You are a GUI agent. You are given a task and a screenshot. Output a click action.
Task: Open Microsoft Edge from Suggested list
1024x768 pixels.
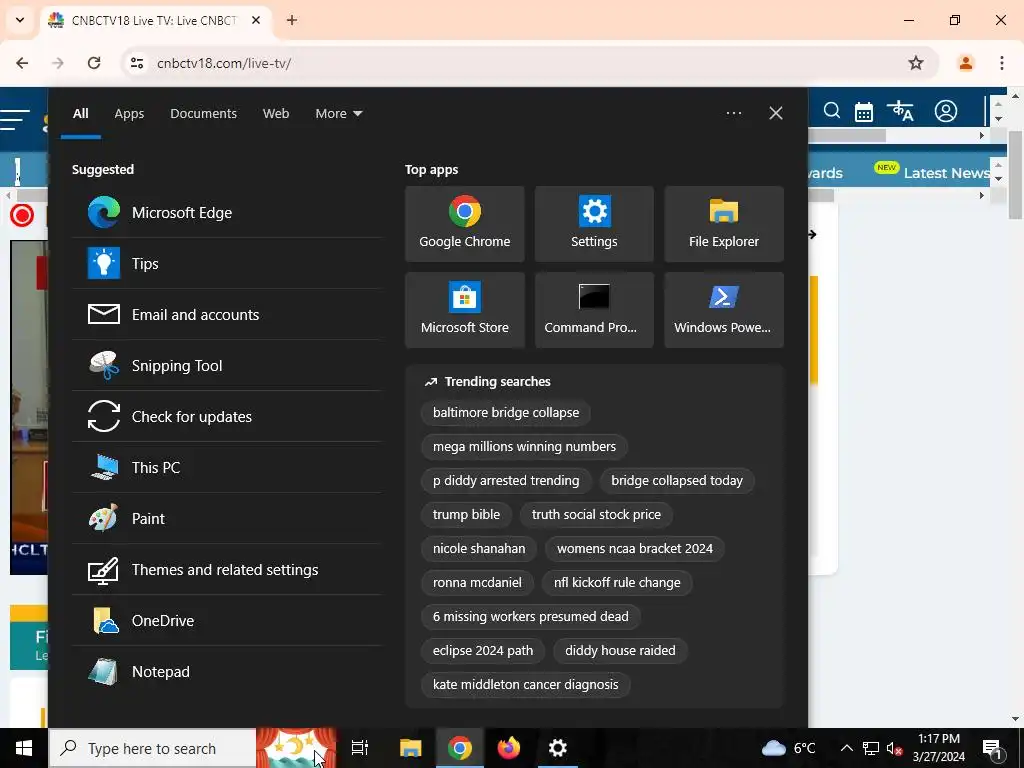click(227, 213)
